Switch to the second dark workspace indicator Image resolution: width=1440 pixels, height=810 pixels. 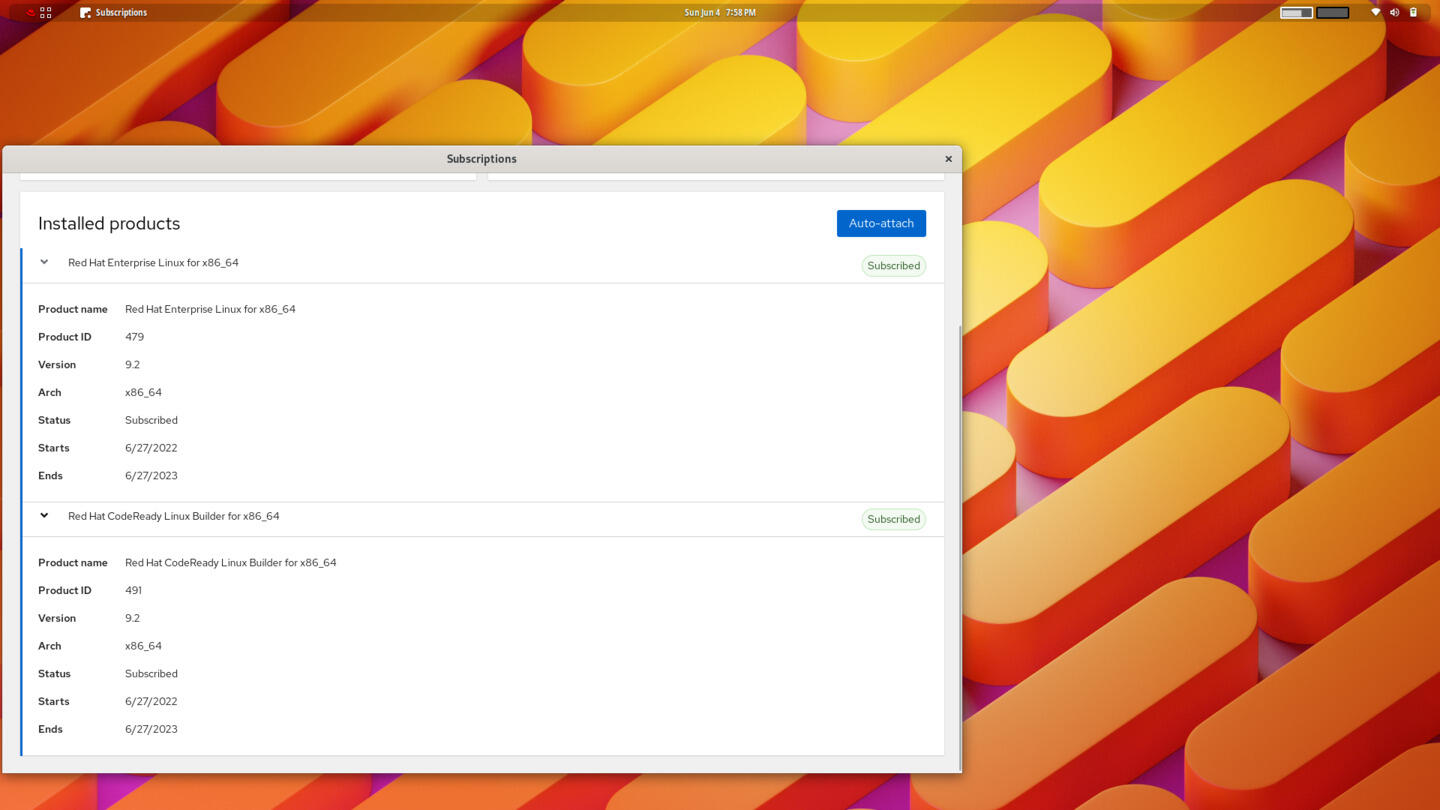(1333, 12)
